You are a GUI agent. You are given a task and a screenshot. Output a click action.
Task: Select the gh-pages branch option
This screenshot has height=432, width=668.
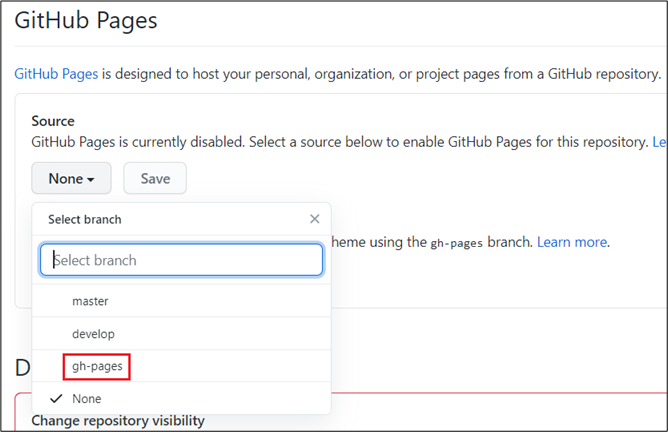(181, 366)
